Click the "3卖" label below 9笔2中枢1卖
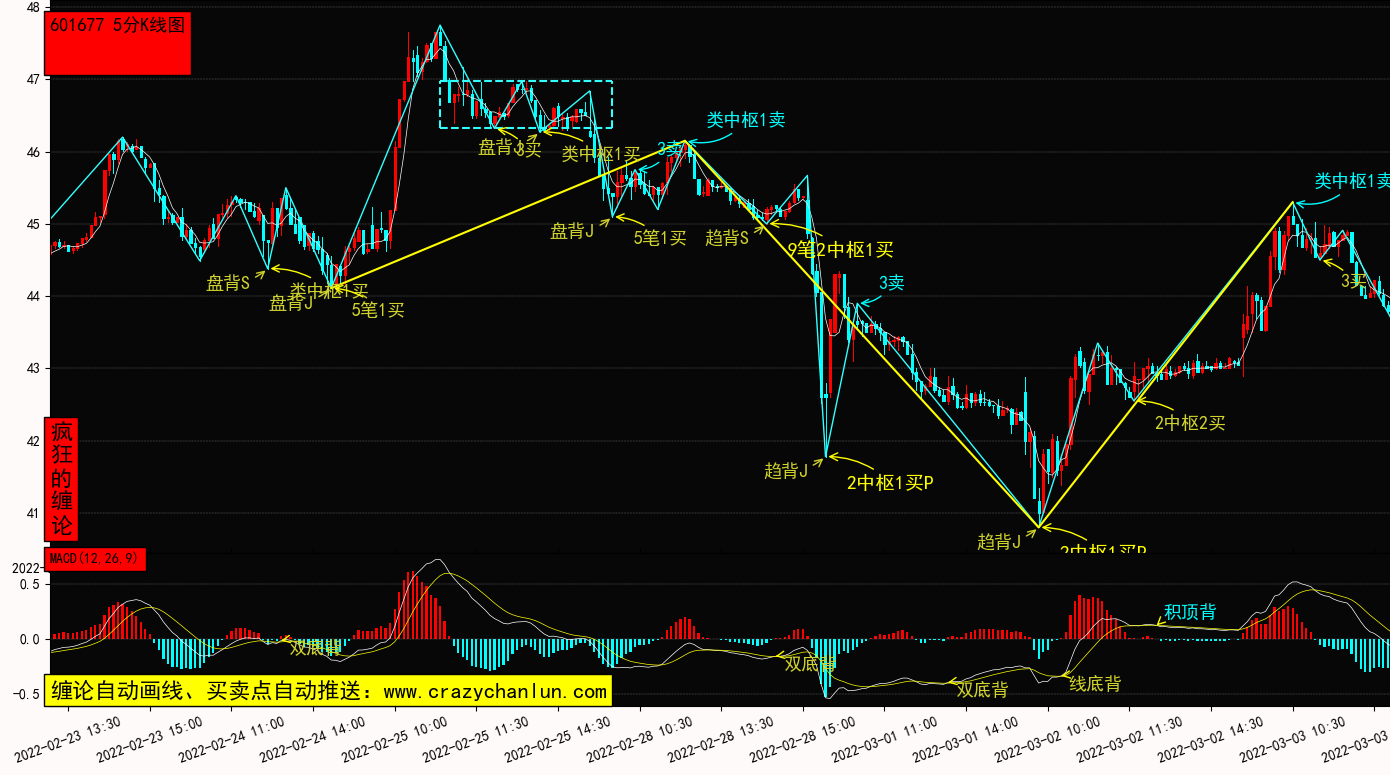 point(891,283)
